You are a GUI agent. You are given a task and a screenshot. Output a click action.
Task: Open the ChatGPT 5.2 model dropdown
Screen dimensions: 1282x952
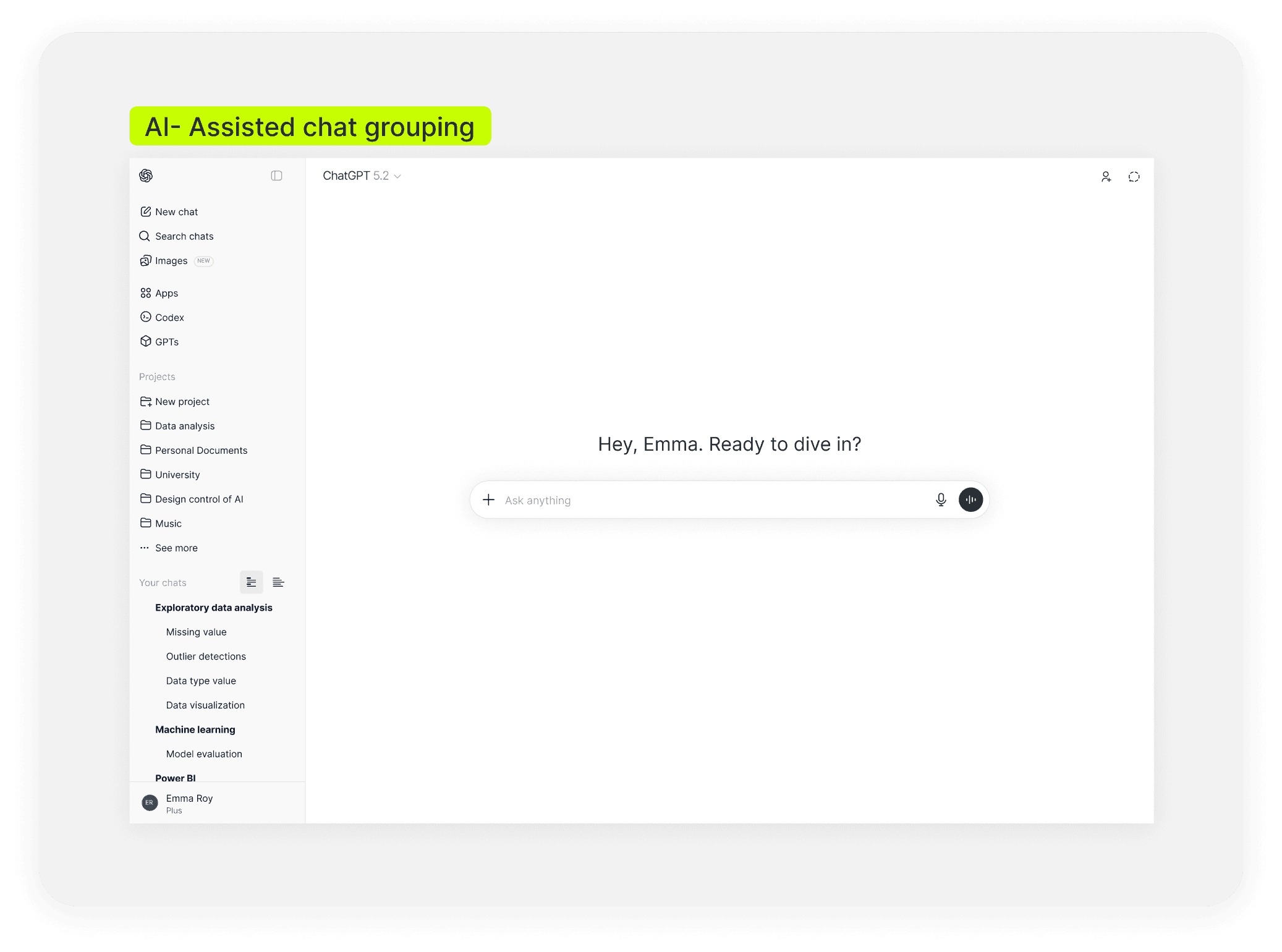362,176
